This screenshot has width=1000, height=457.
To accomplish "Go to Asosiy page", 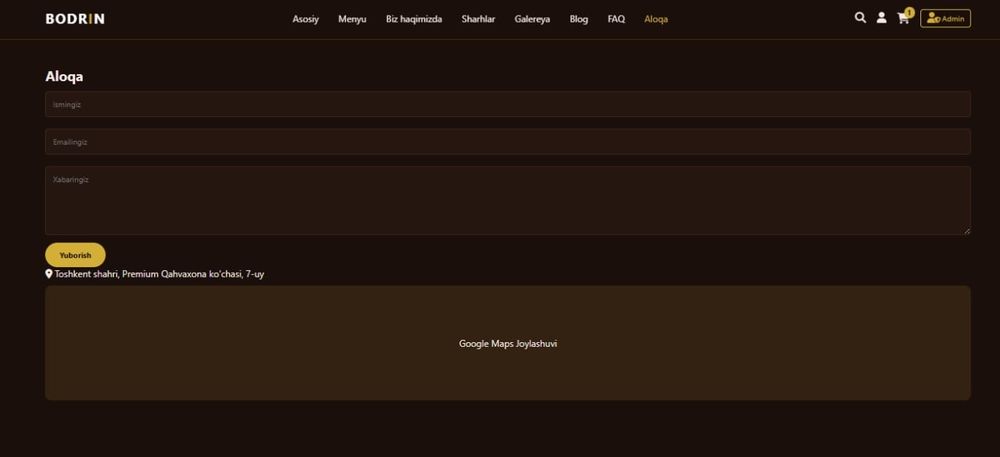I will point(305,19).
